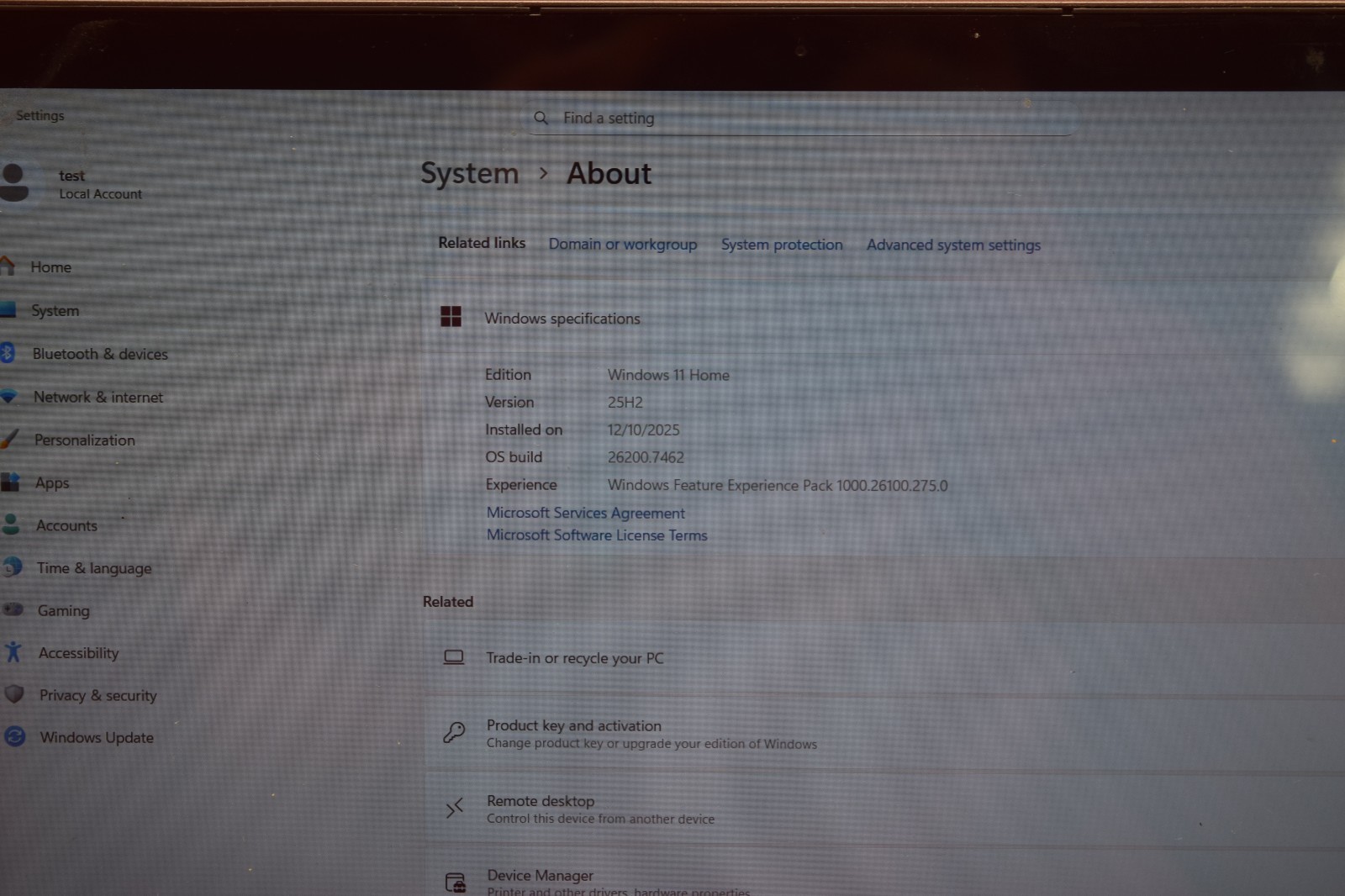Open Microsoft Services Agreement link
The width and height of the screenshot is (1345, 896).
[586, 513]
